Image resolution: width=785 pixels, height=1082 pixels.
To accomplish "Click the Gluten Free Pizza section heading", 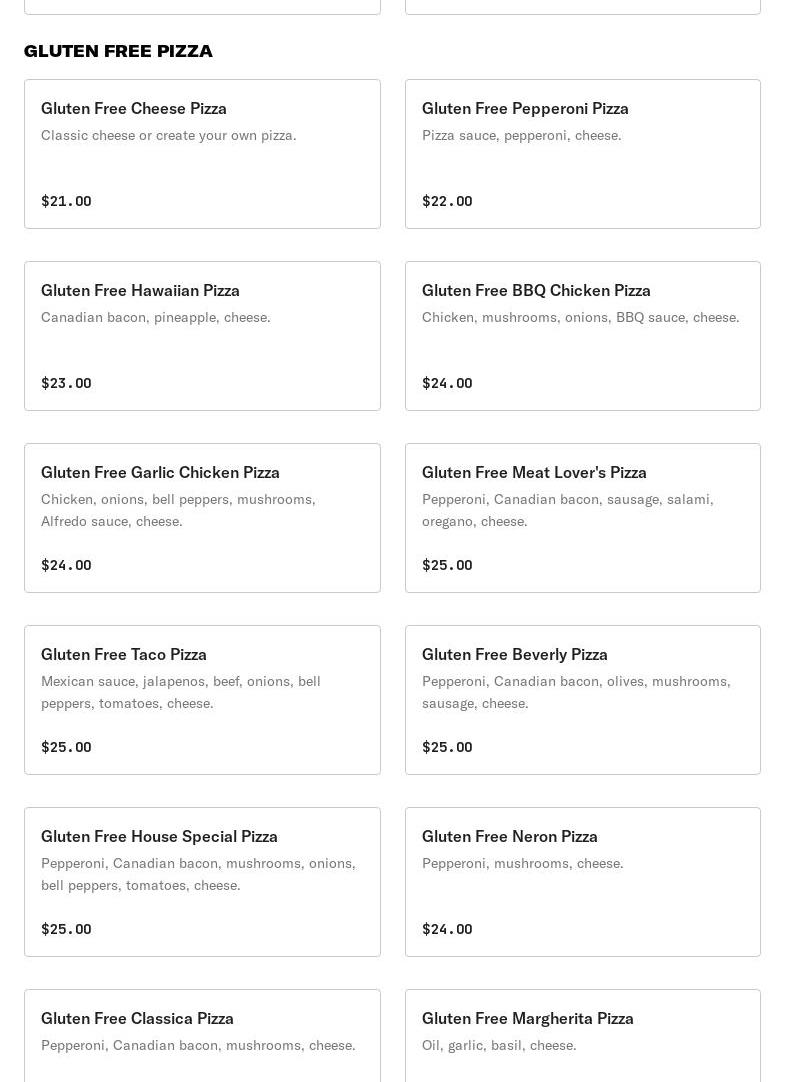I will (x=118, y=51).
